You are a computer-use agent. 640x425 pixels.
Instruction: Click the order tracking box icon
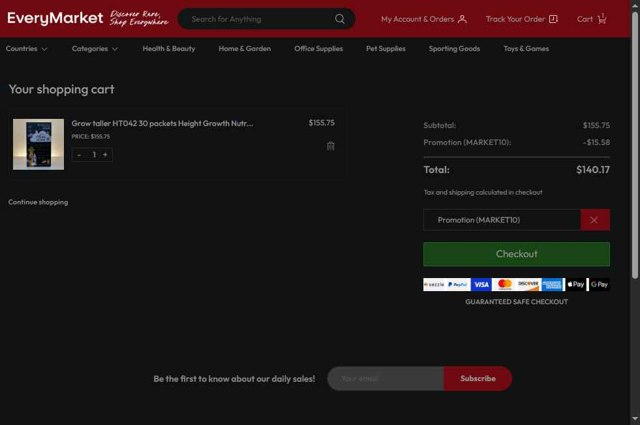553,19
